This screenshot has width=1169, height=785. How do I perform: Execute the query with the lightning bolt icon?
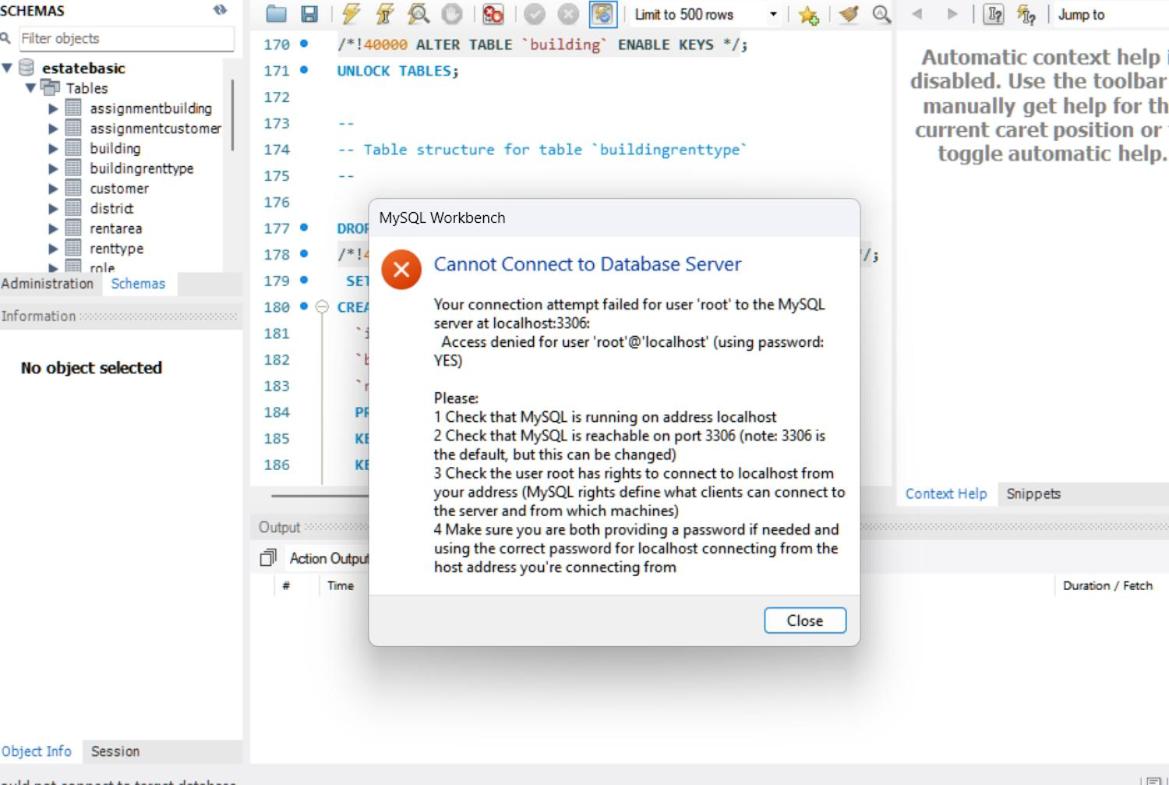(351, 15)
